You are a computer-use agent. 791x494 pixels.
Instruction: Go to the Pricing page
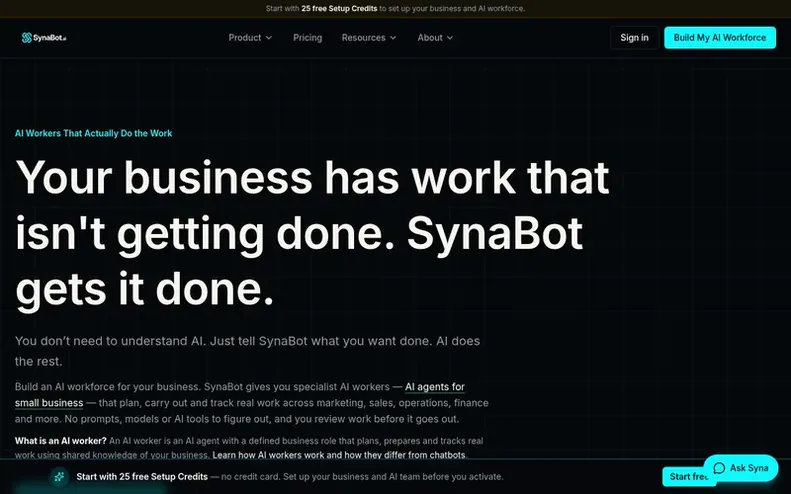point(307,38)
